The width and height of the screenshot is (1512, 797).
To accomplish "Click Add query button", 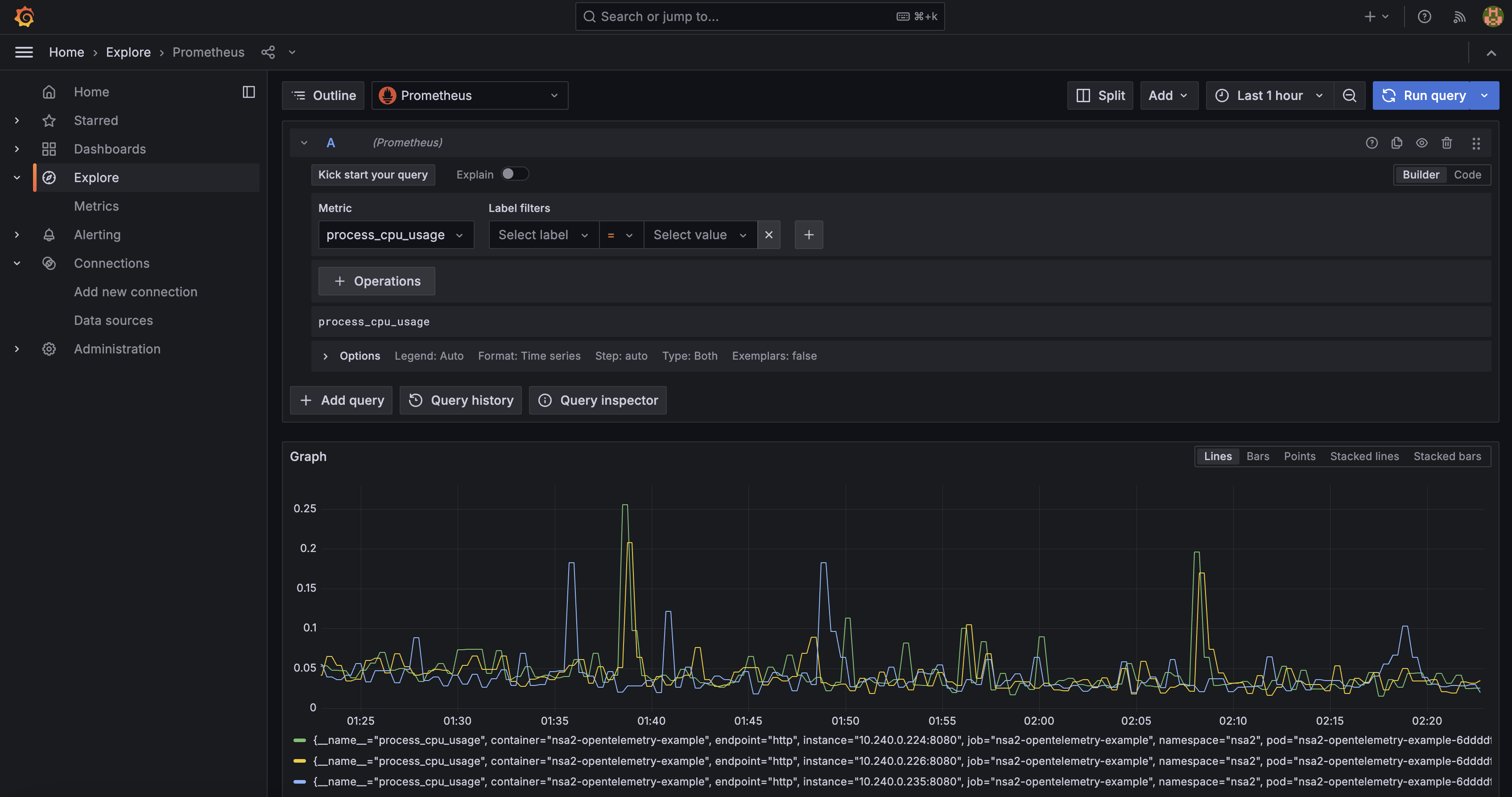I will tap(341, 400).
